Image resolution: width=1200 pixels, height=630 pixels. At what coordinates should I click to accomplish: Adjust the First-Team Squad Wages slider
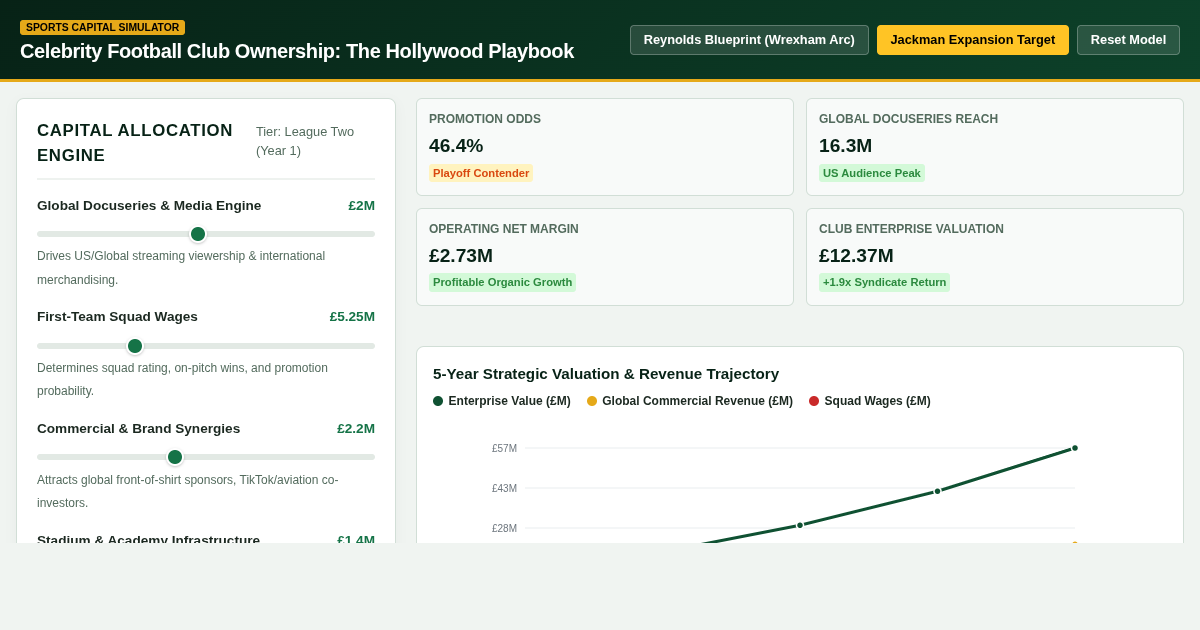coord(206,346)
